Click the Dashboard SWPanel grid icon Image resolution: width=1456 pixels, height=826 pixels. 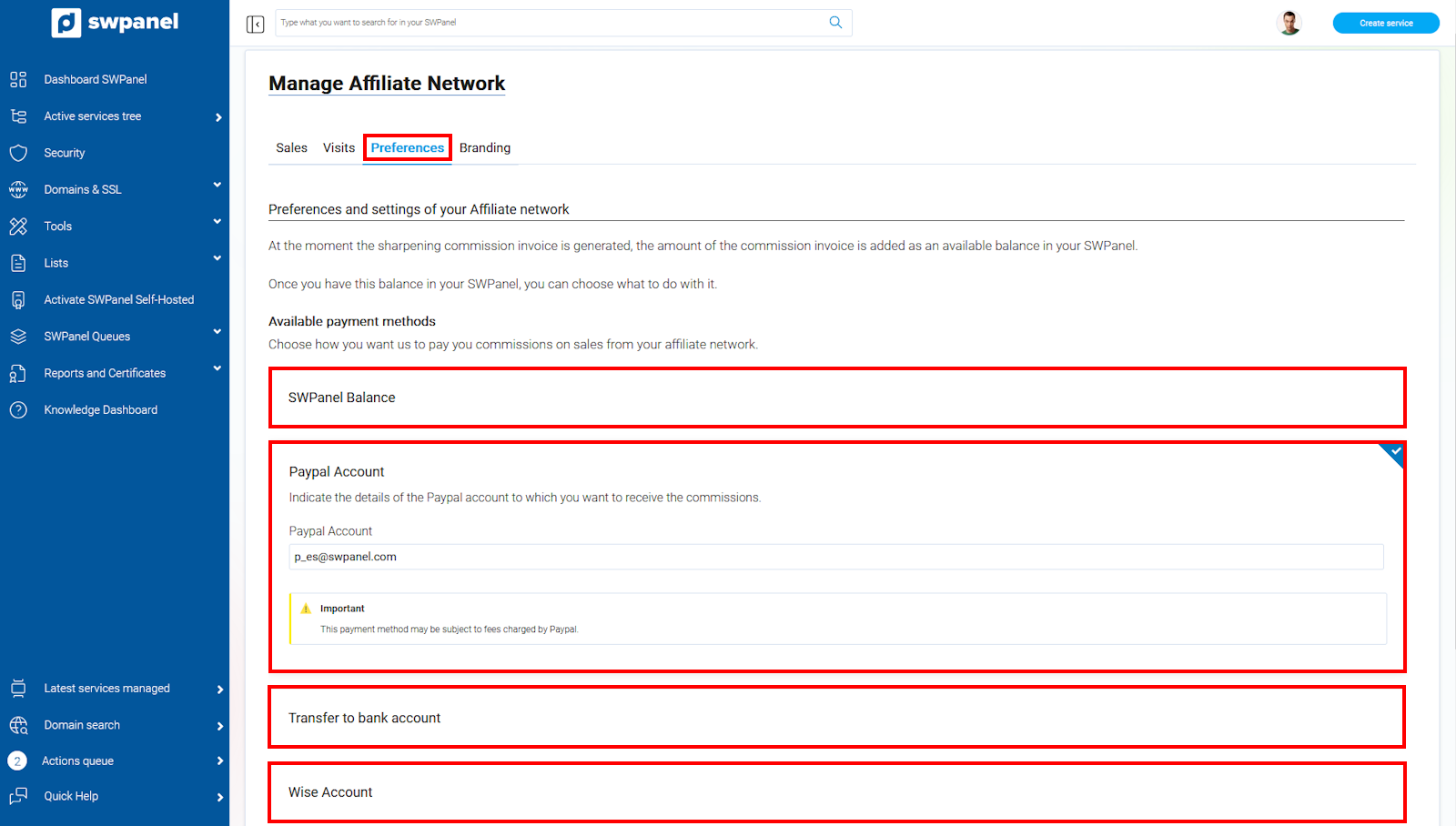pos(18,79)
